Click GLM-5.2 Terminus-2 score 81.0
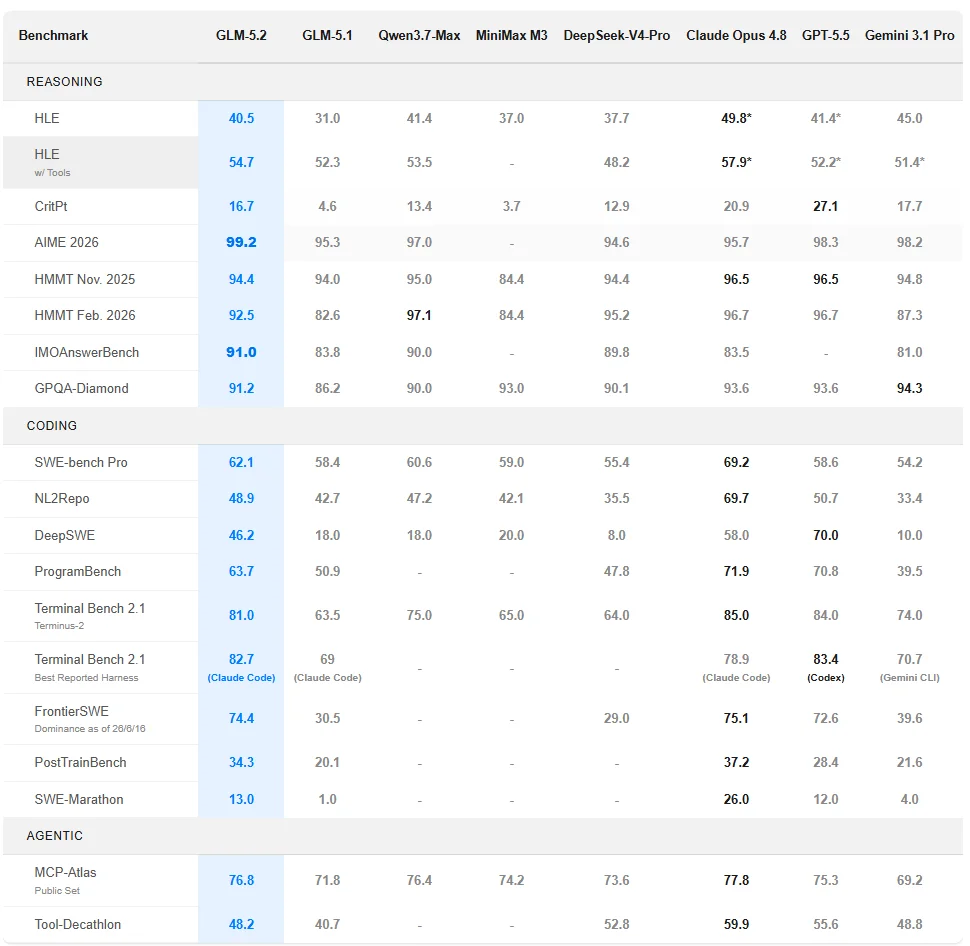Viewport: 970px width, 946px height. point(241,616)
